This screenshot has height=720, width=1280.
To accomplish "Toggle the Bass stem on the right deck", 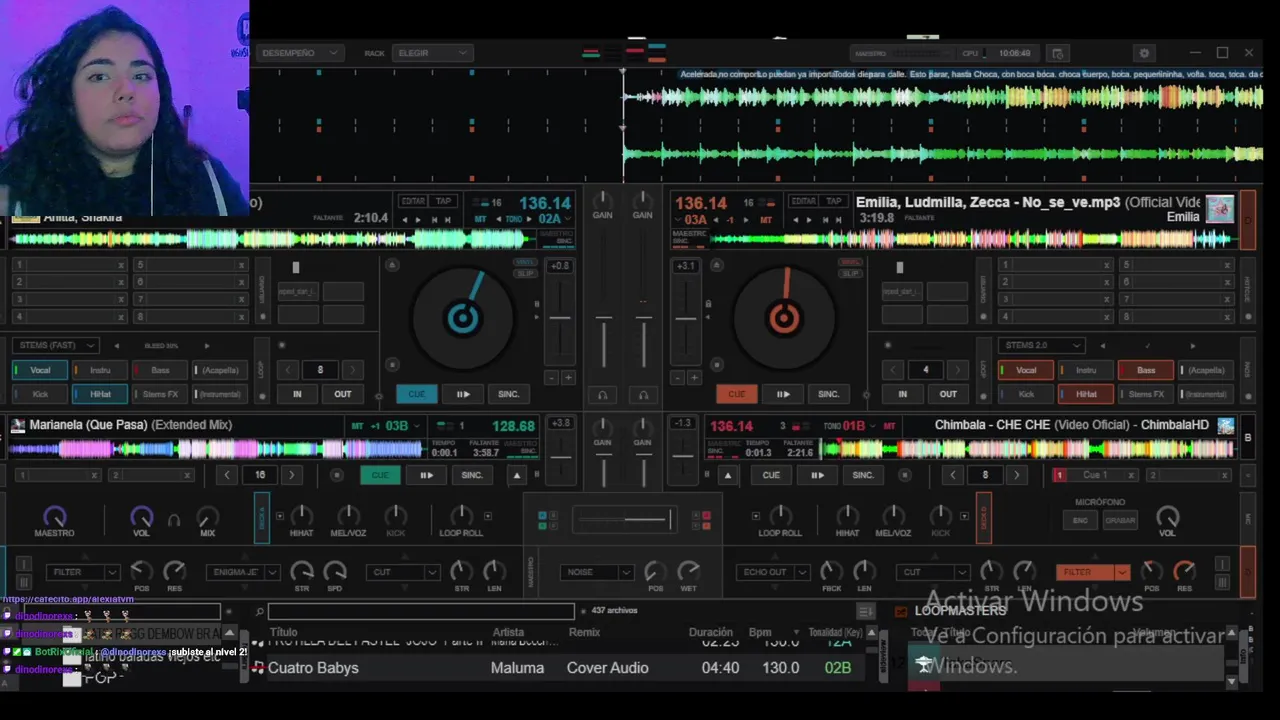I will (1146, 370).
